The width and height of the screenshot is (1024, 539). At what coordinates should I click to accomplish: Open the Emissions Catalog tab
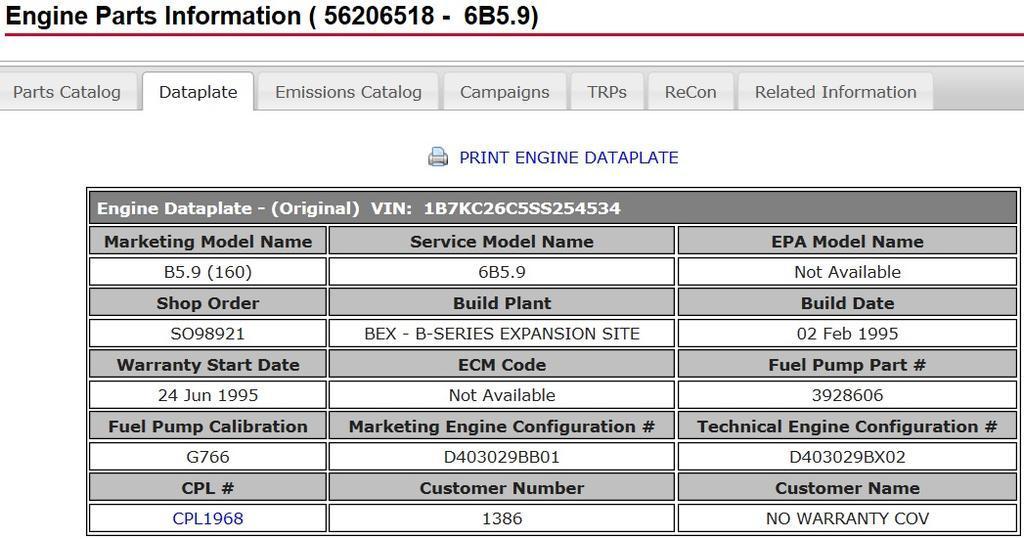[348, 92]
